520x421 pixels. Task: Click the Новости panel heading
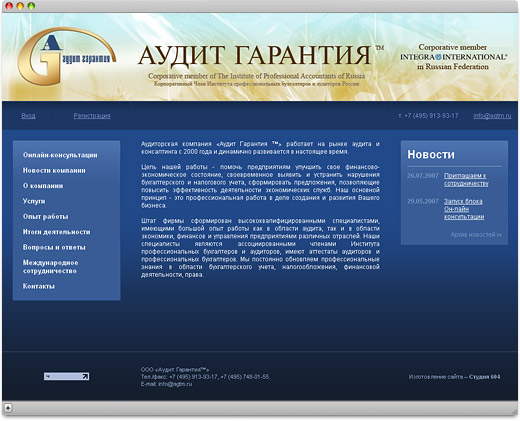(431, 154)
